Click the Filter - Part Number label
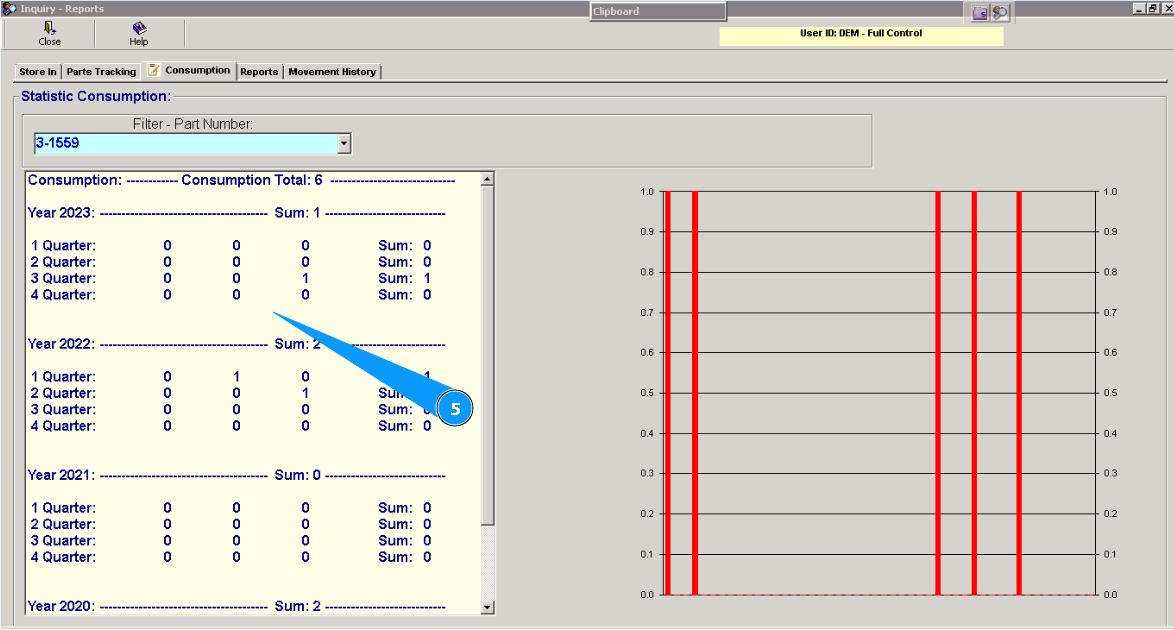 click(192, 124)
